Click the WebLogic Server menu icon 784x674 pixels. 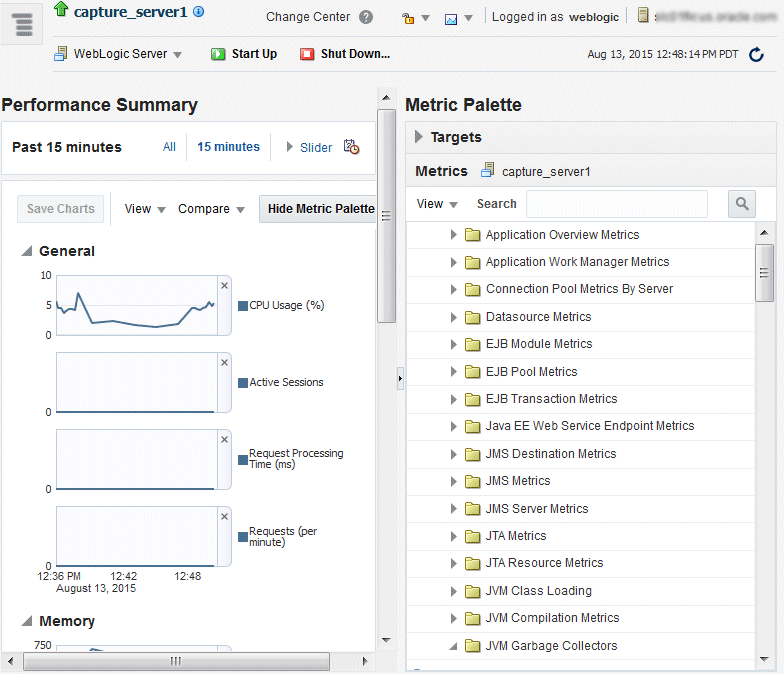point(60,54)
